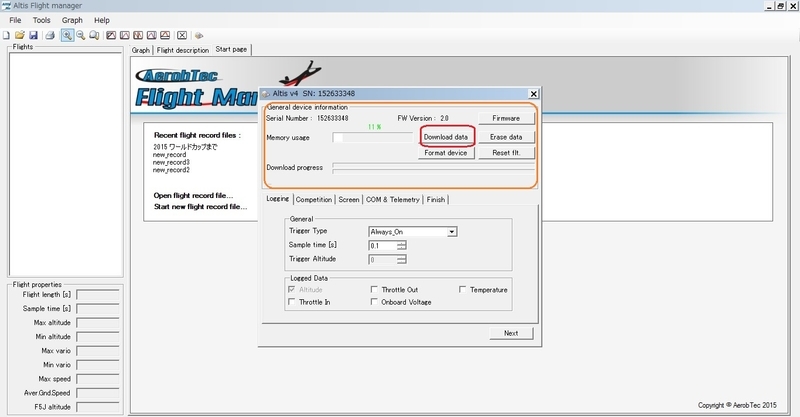This screenshot has width=800, height=417.
Task: Click inside the empty Flights list
Action: tap(65, 163)
